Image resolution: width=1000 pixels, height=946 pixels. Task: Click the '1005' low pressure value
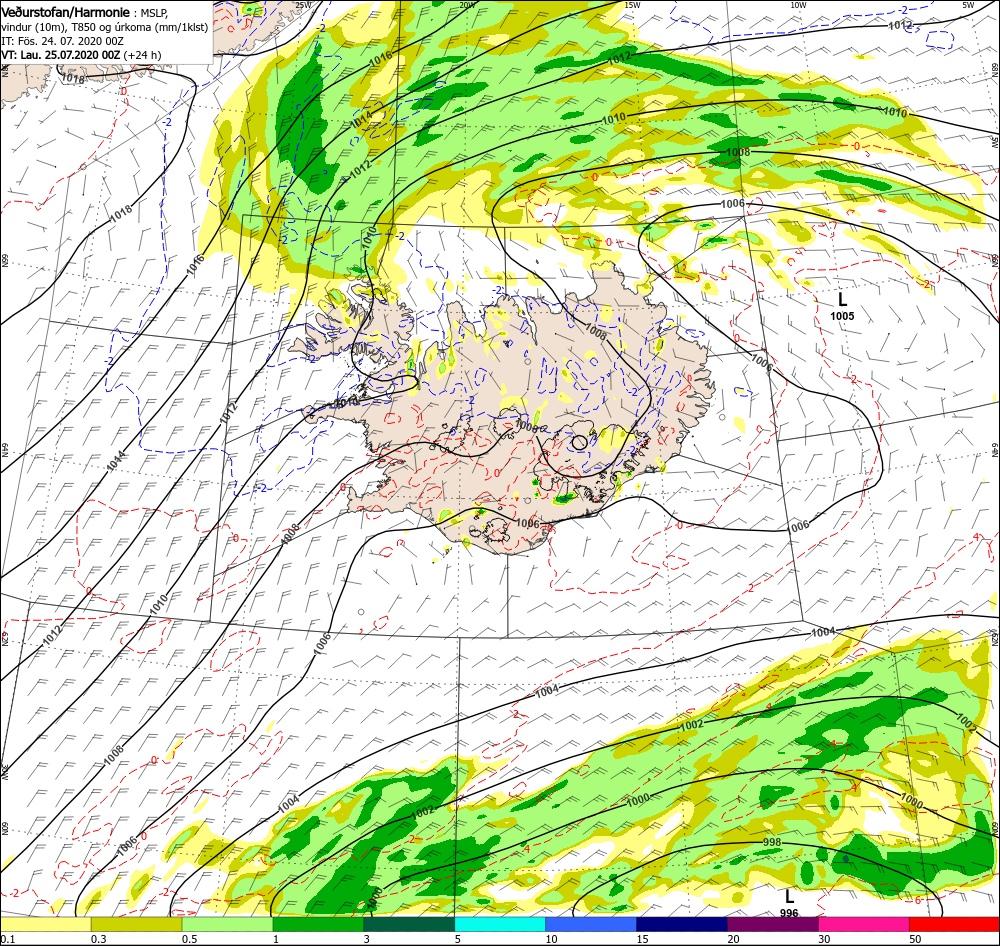click(x=842, y=316)
